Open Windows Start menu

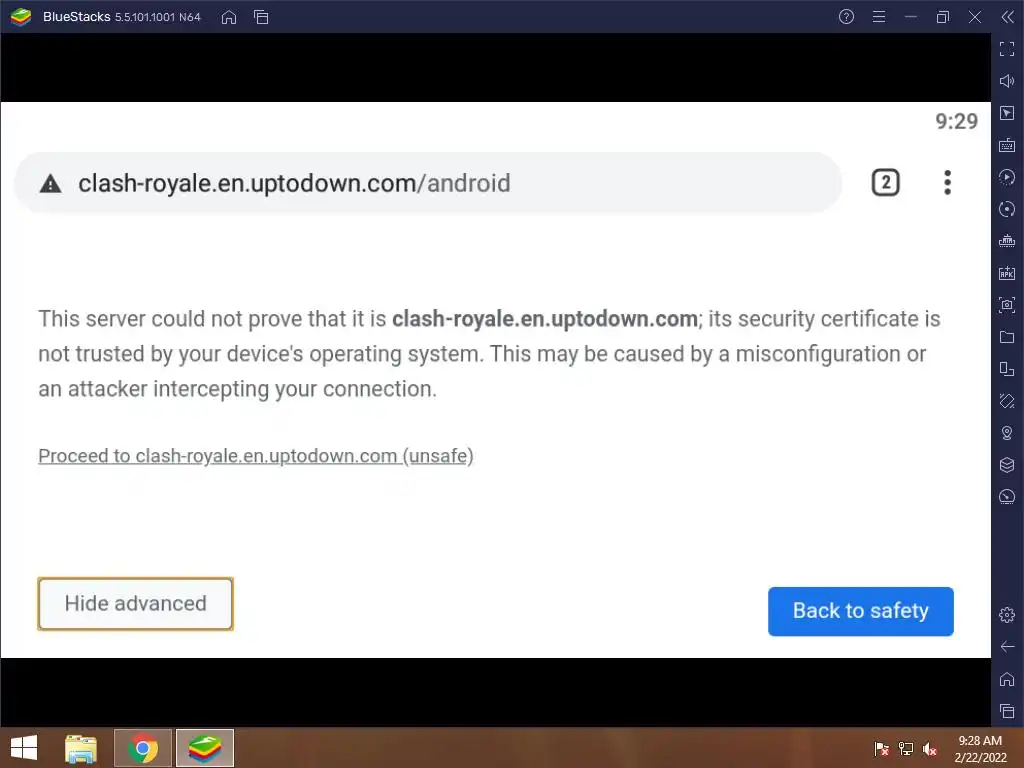click(x=24, y=748)
